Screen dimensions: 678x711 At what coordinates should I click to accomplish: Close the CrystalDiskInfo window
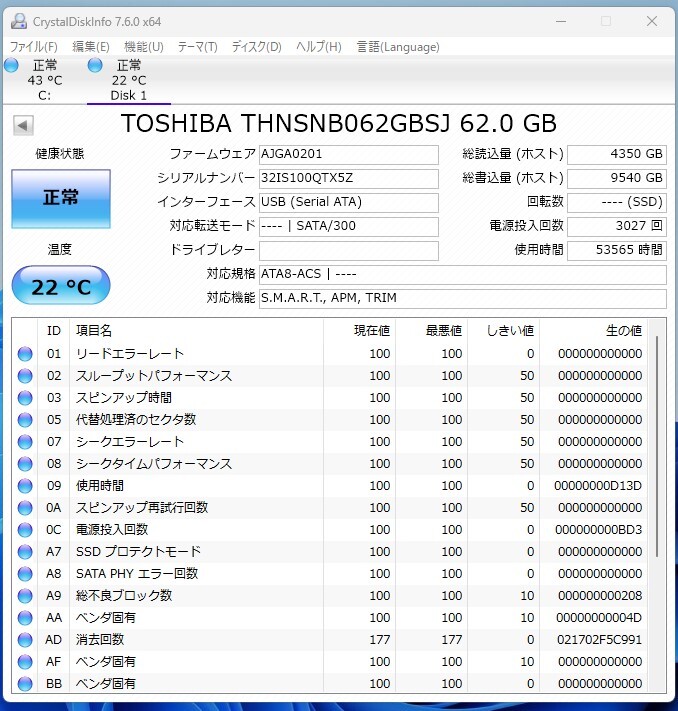[652, 21]
